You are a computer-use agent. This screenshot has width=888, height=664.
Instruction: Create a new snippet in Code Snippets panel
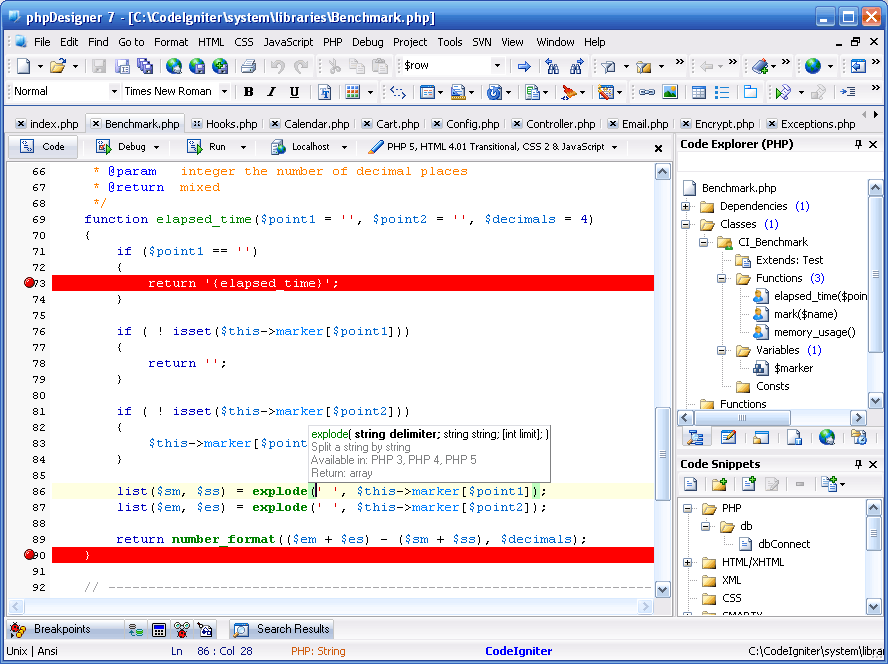(748, 484)
